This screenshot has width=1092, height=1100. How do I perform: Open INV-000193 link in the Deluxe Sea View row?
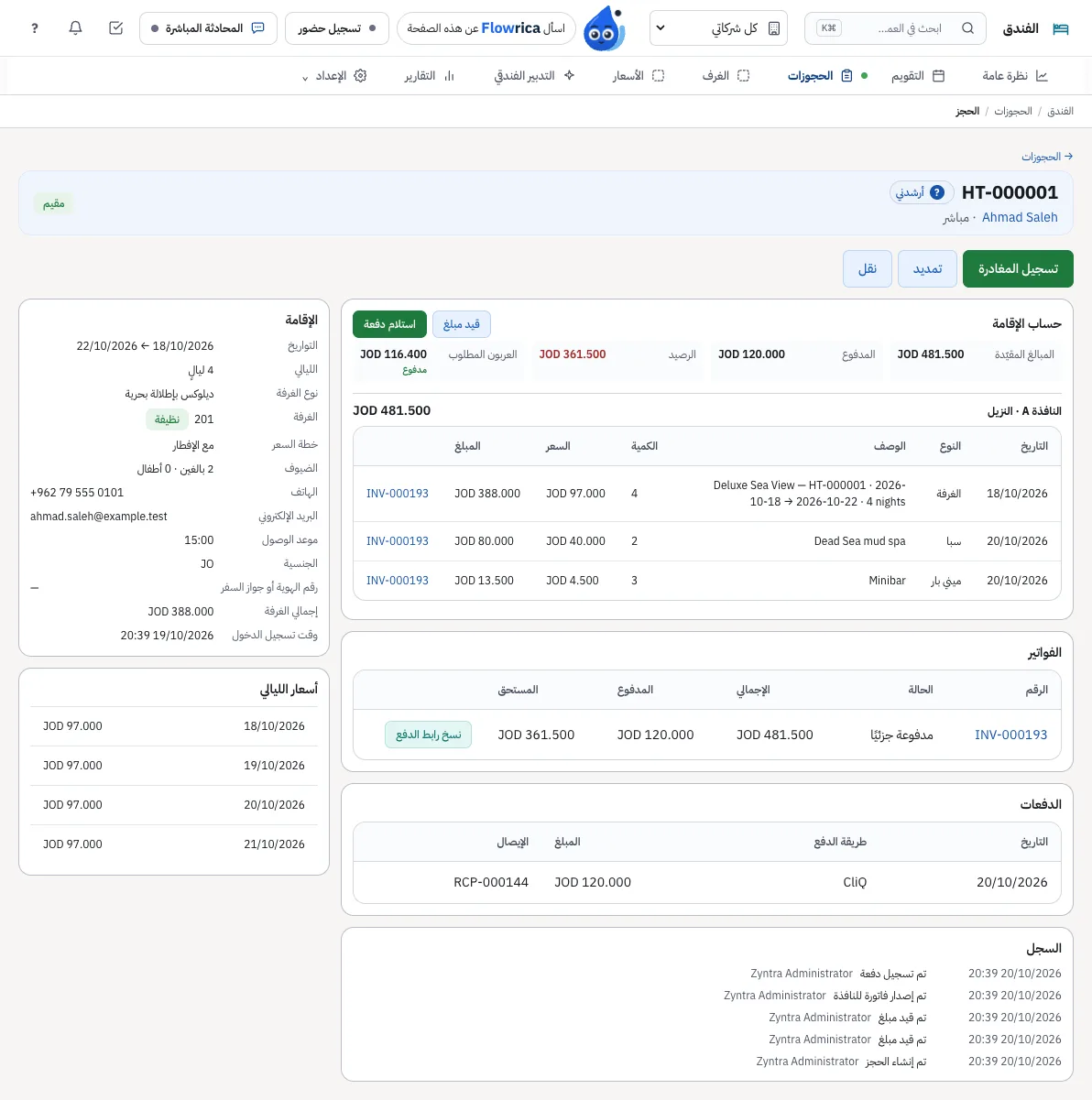(x=398, y=494)
